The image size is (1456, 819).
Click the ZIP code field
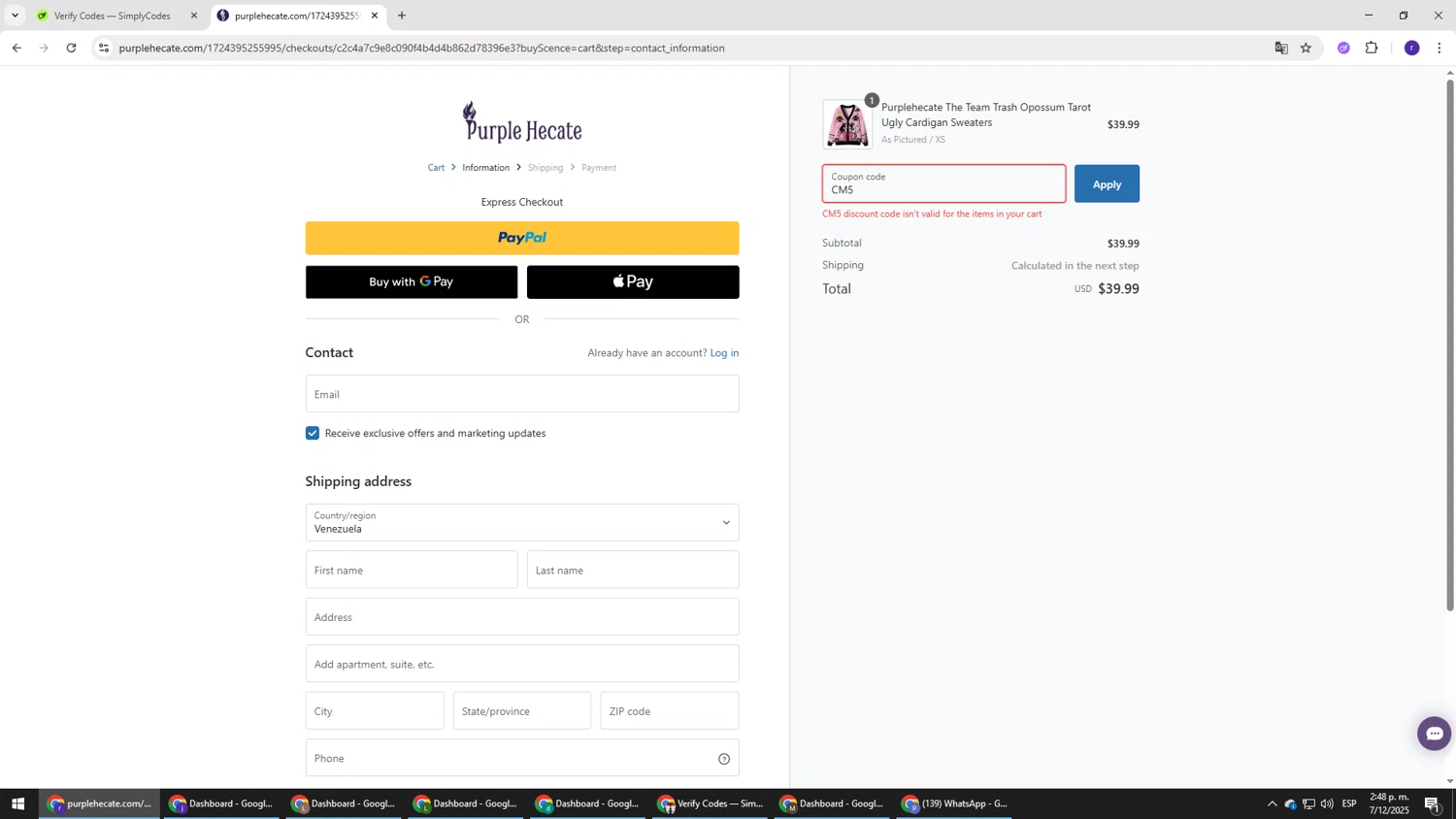[x=670, y=711]
